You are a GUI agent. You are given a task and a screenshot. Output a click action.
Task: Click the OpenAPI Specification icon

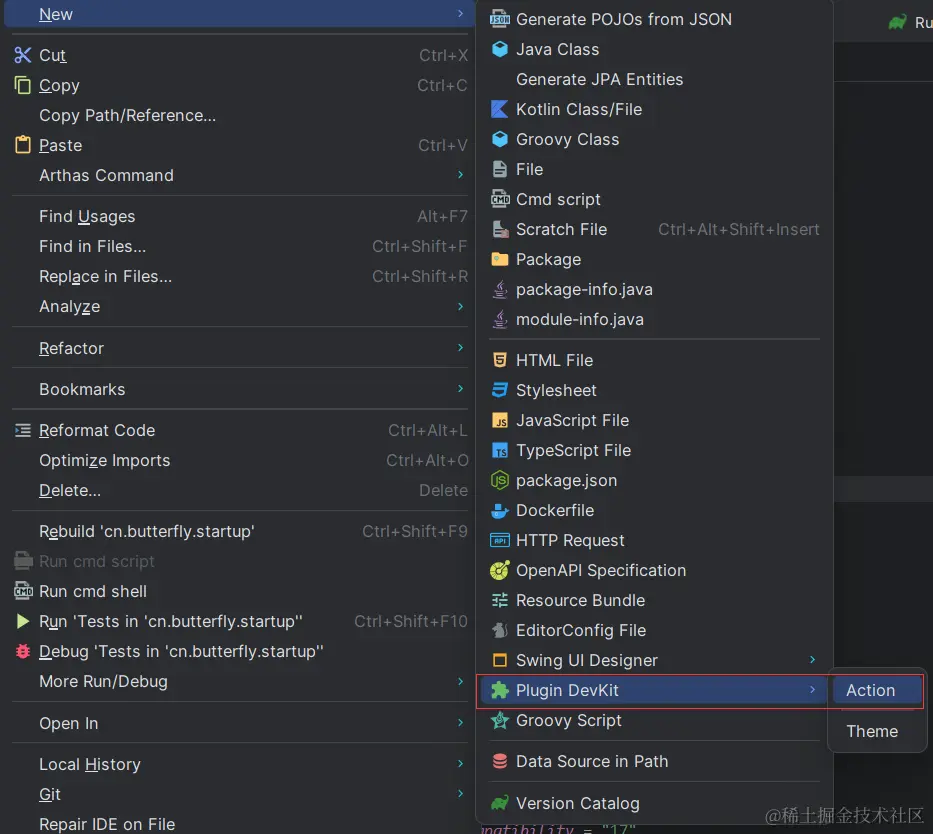tap(500, 570)
